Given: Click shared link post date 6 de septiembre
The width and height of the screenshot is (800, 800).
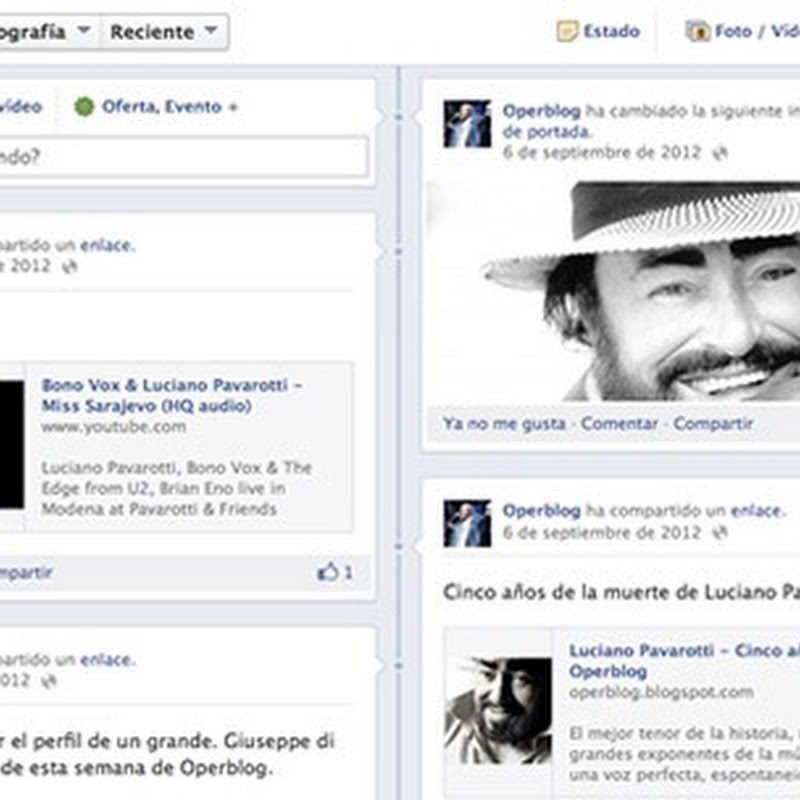Looking at the screenshot, I should pyautogui.click(x=602, y=533).
